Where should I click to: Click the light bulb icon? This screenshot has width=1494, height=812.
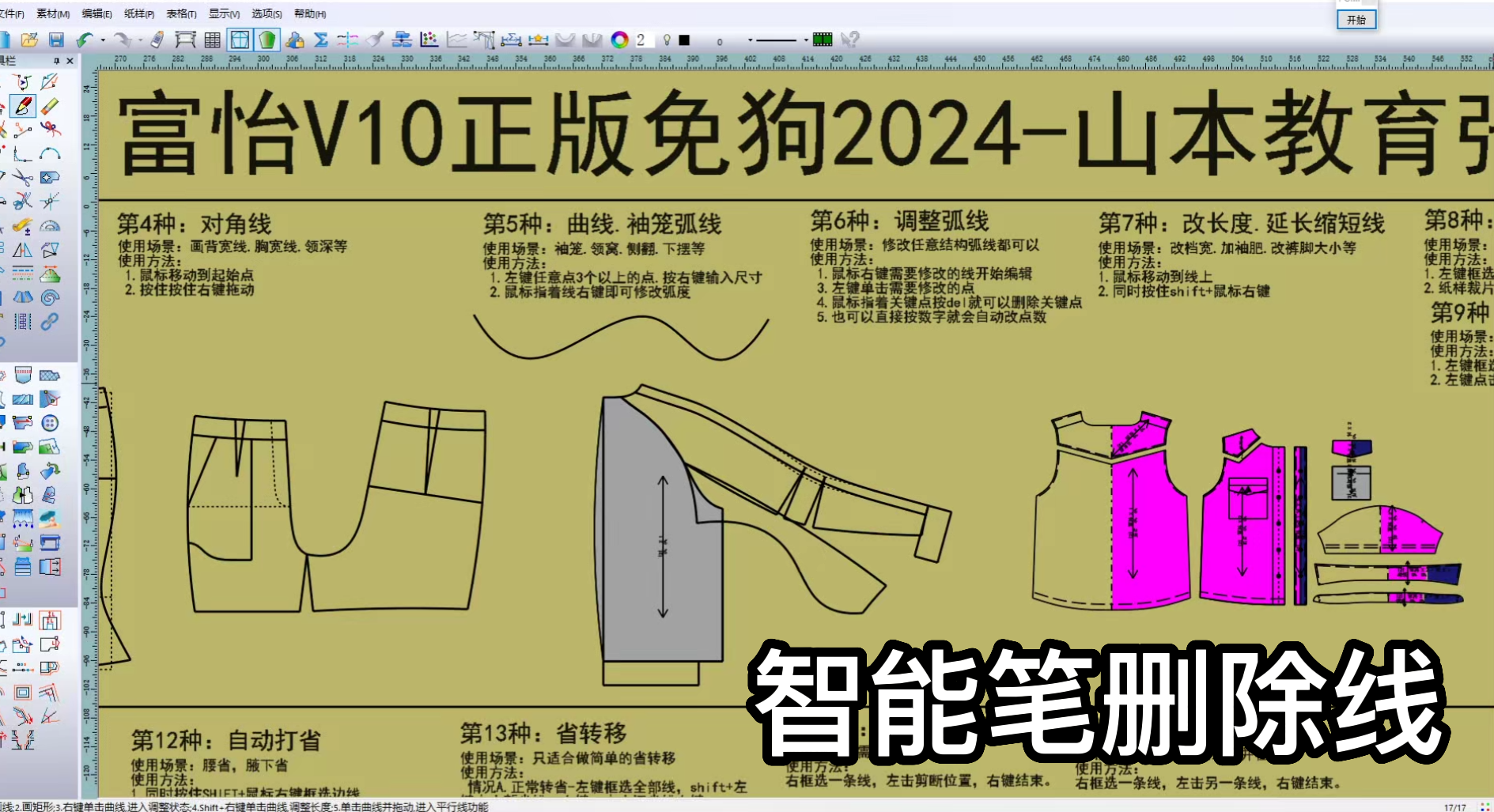pos(667,40)
